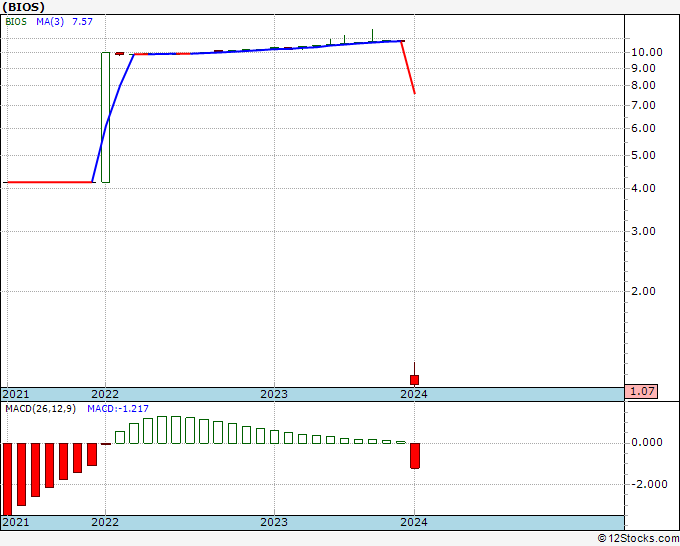Click the MACD(26,12,9) indicator label
The image size is (680, 546).
pos(40,409)
